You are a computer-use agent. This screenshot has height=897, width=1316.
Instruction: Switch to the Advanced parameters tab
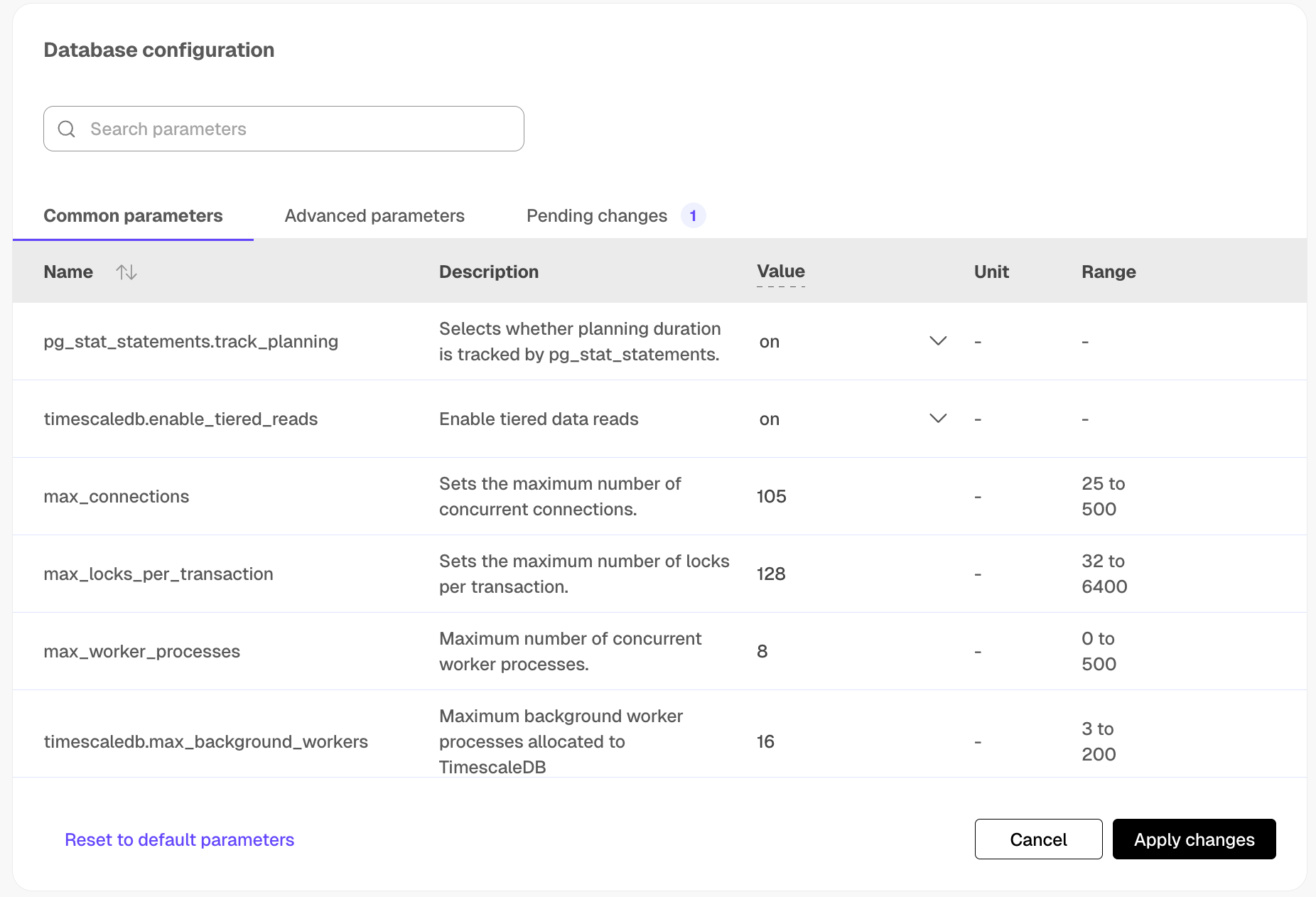(x=374, y=215)
